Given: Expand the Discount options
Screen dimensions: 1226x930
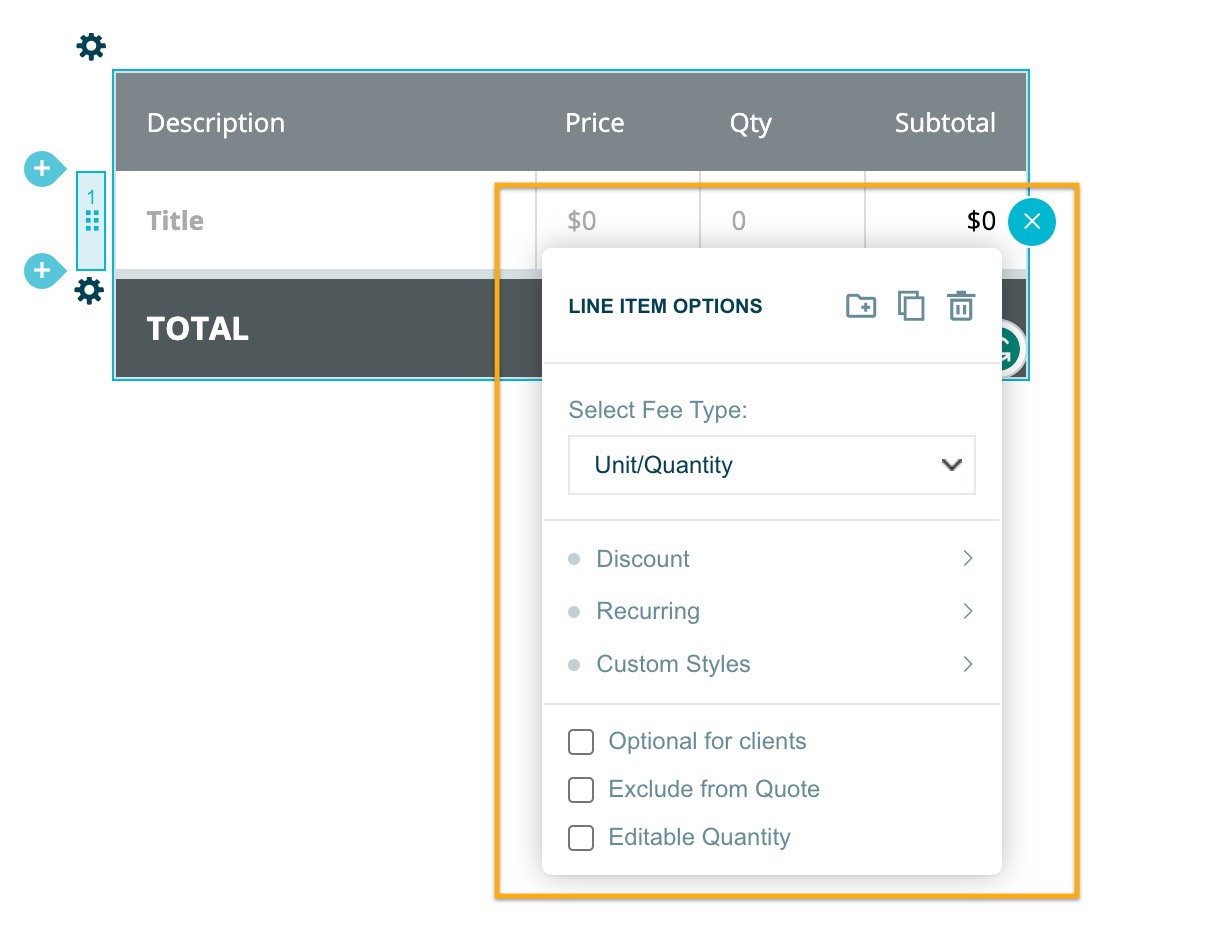Looking at the screenshot, I should pos(772,559).
